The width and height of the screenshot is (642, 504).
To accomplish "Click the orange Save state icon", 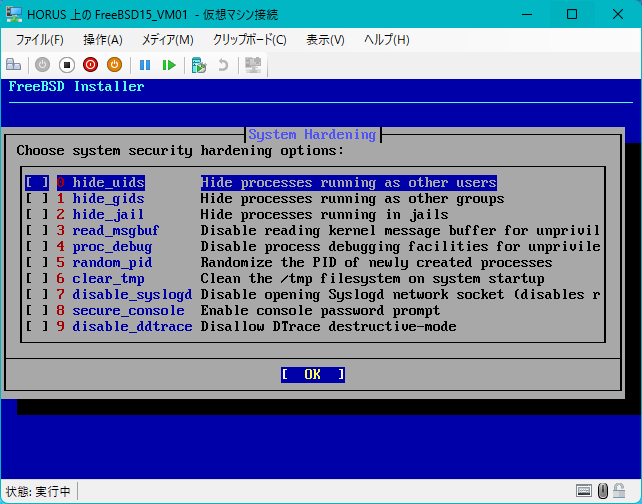I will click(114, 65).
